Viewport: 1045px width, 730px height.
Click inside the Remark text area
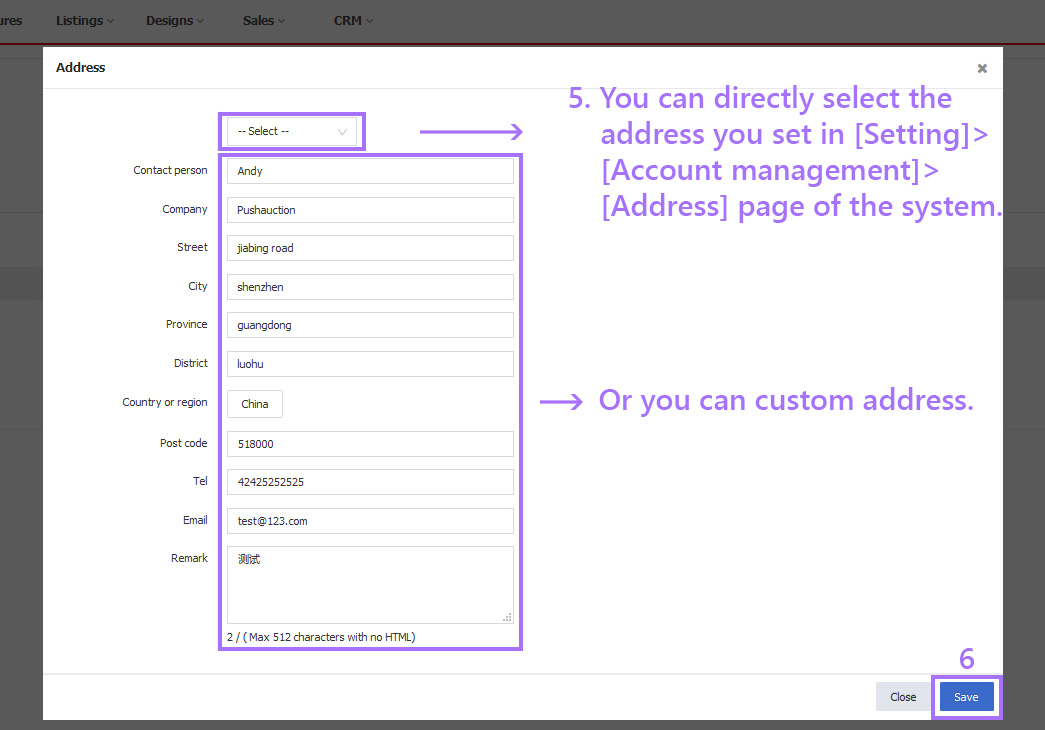(x=370, y=585)
